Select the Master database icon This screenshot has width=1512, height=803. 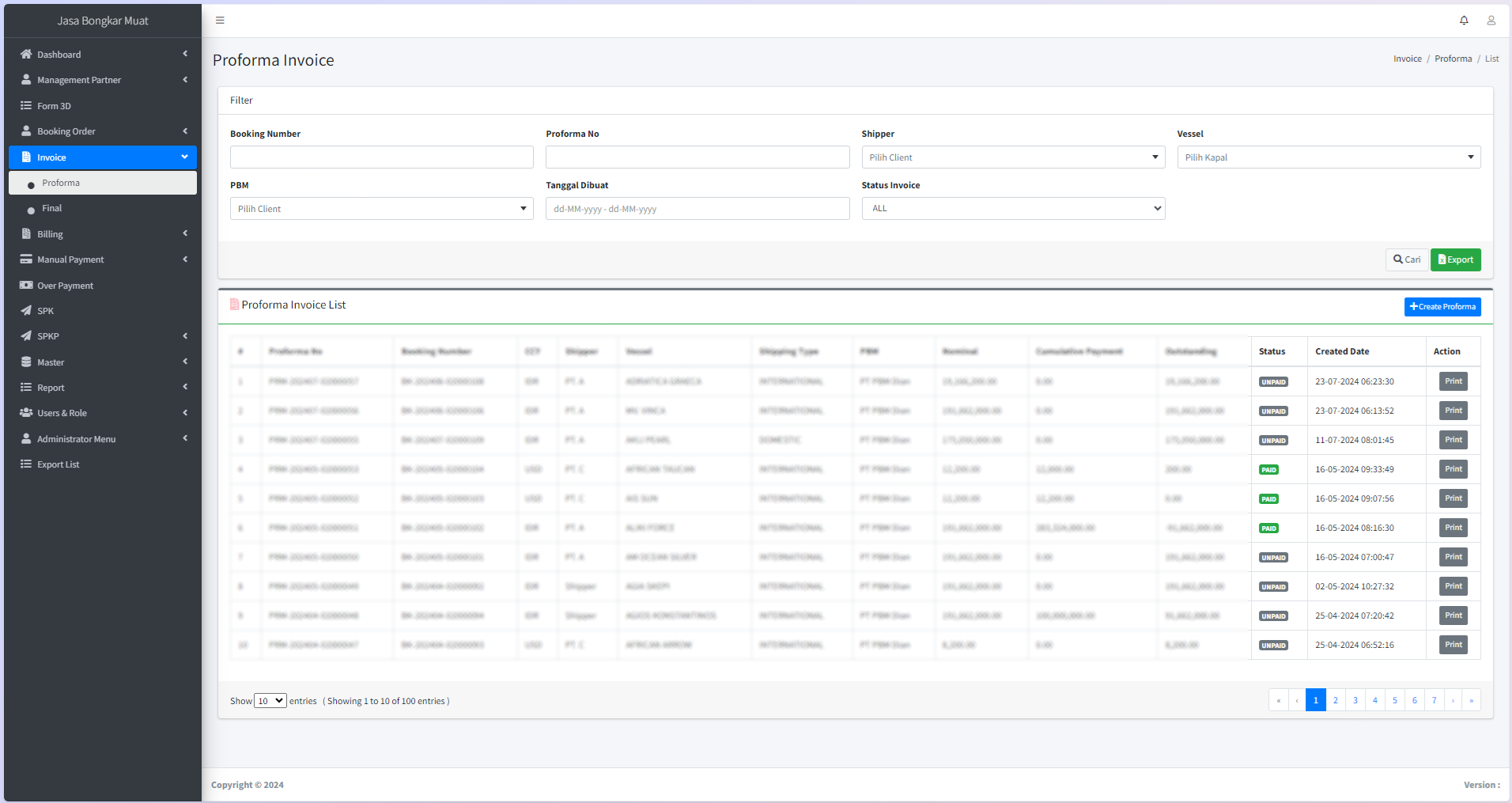(26, 362)
